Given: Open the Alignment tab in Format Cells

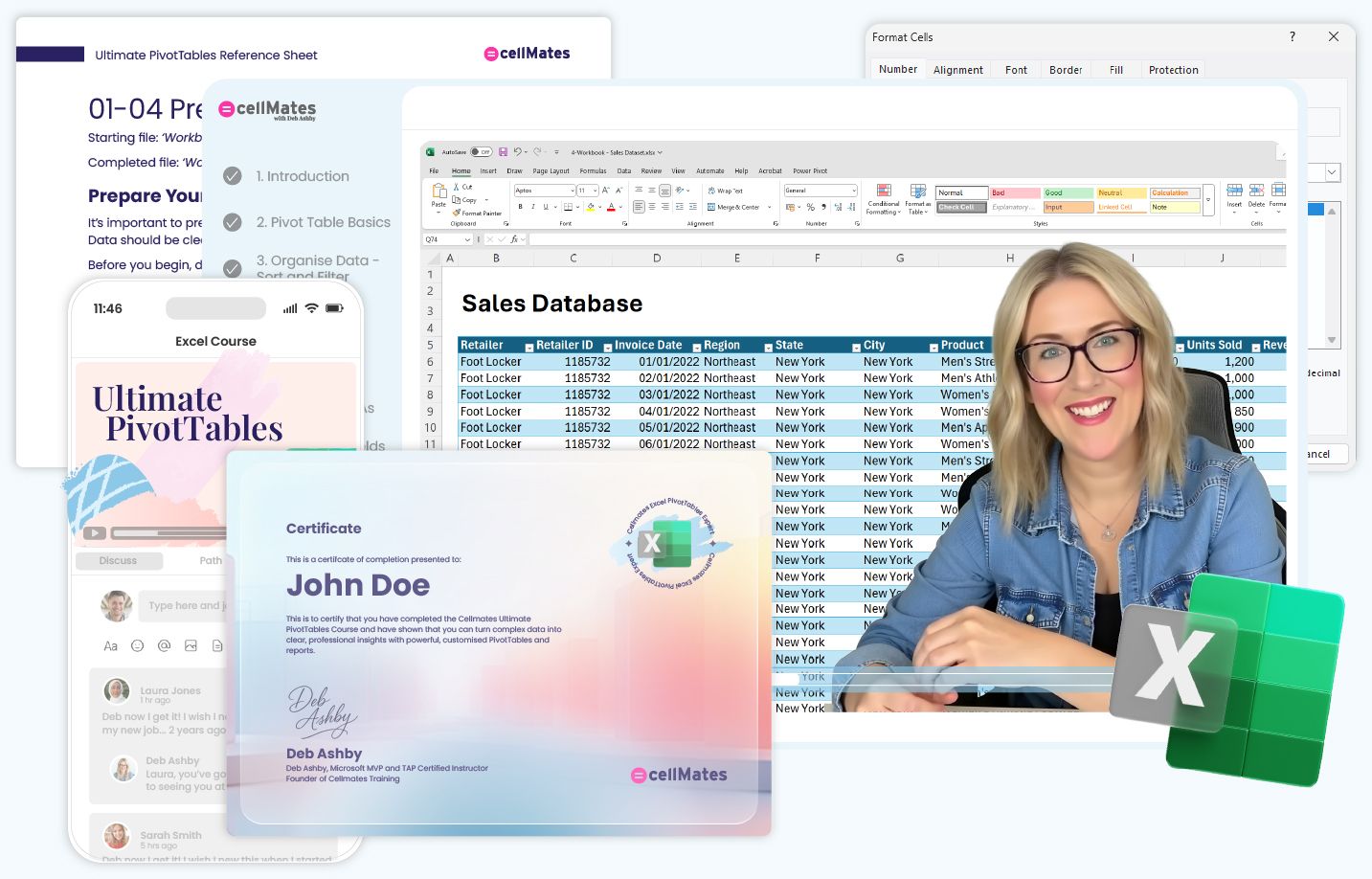Looking at the screenshot, I should (x=958, y=70).
